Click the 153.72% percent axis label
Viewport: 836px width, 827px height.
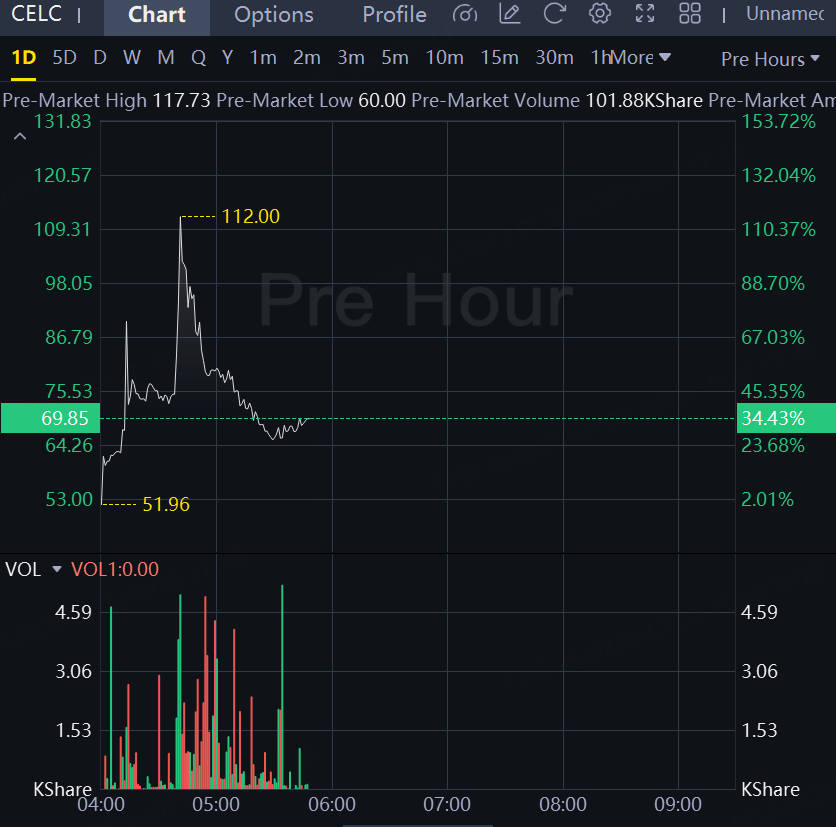pyautogui.click(x=778, y=122)
